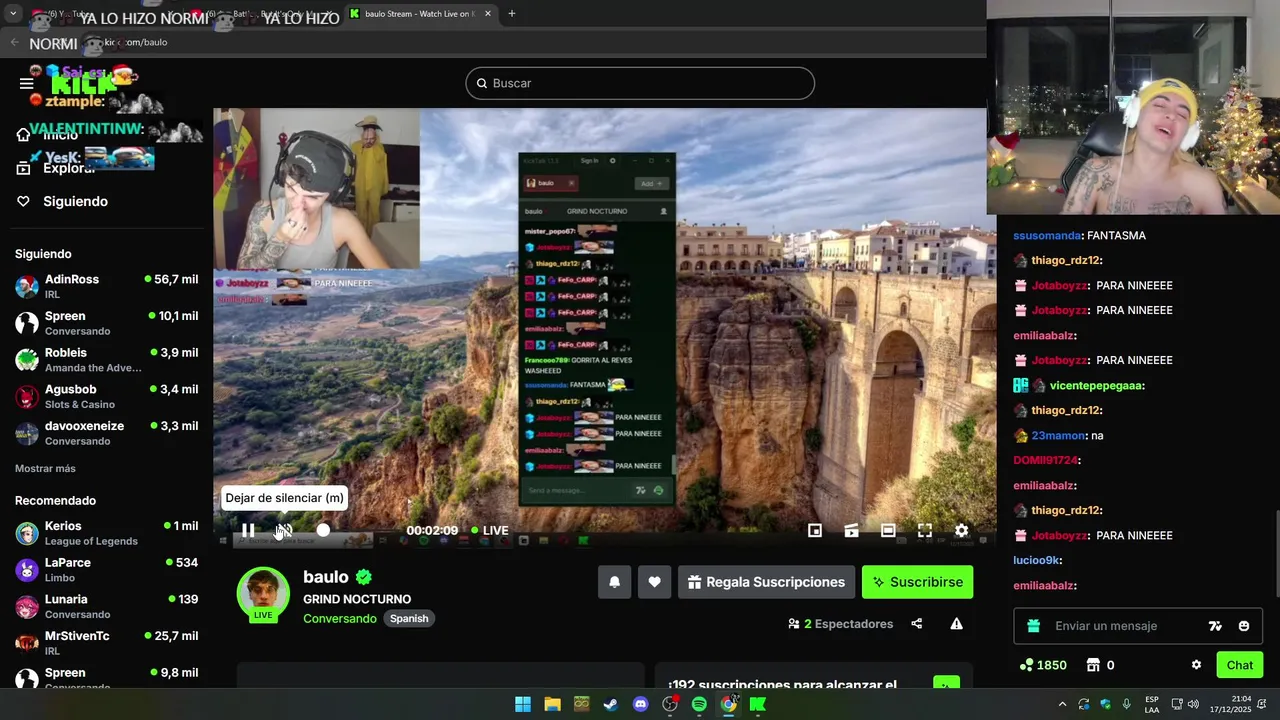Adjust the player volume slider knob
This screenshot has height=720, width=1280.
[323, 530]
